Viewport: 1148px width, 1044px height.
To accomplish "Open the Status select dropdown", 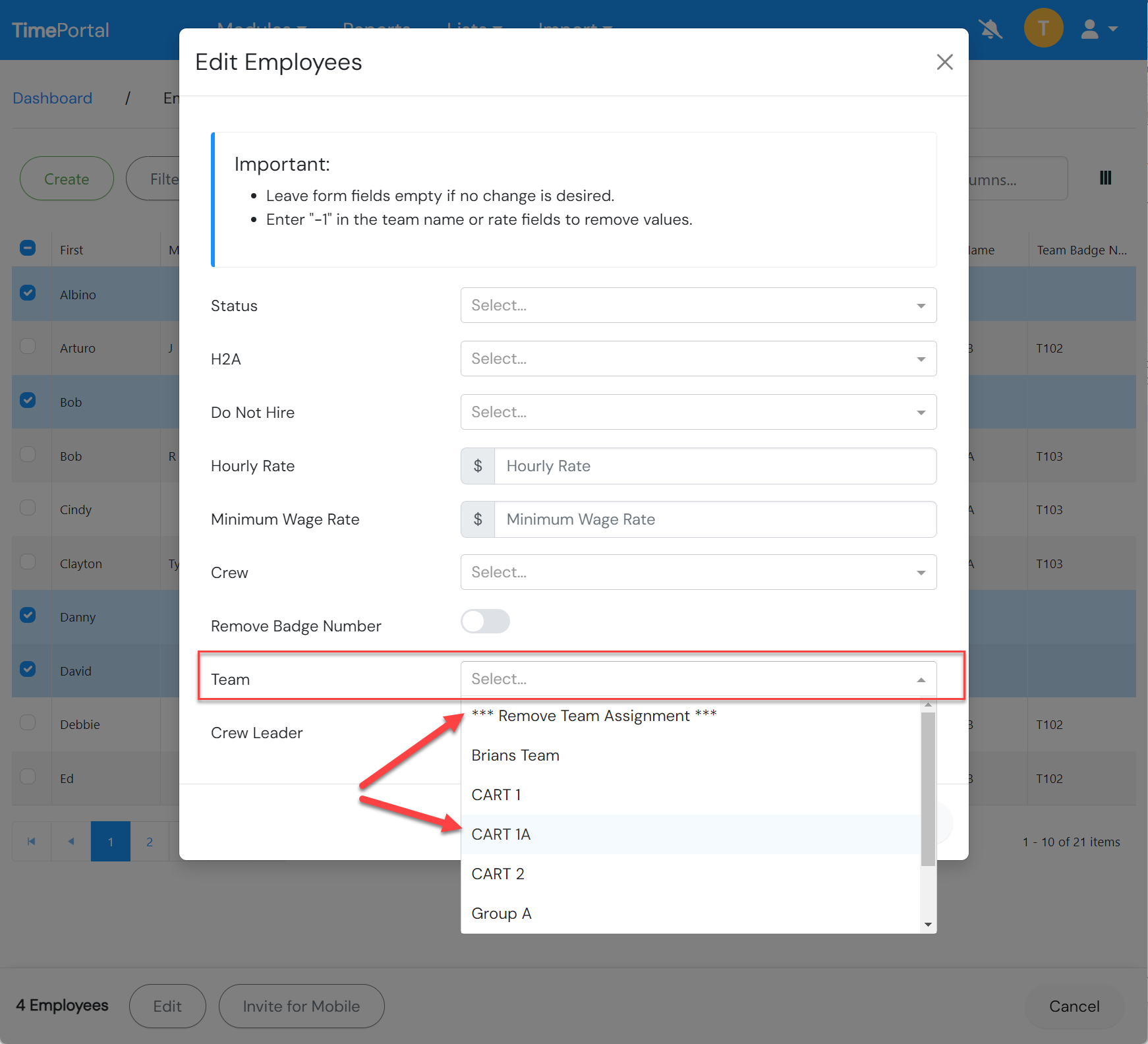I will pyautogui.click(x=698, y=305).
